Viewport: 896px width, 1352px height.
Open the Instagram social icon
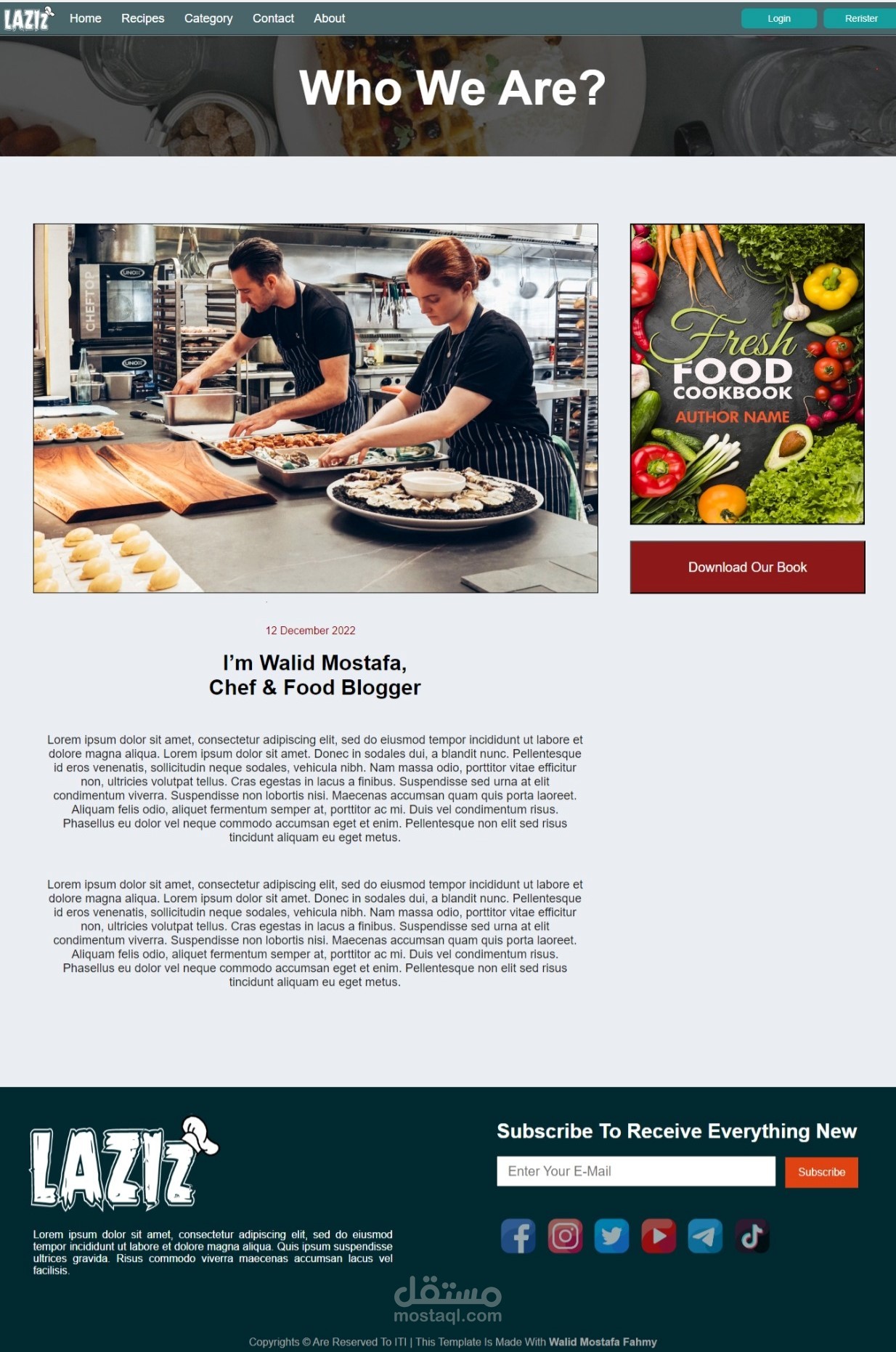(x=565, y=1236)
